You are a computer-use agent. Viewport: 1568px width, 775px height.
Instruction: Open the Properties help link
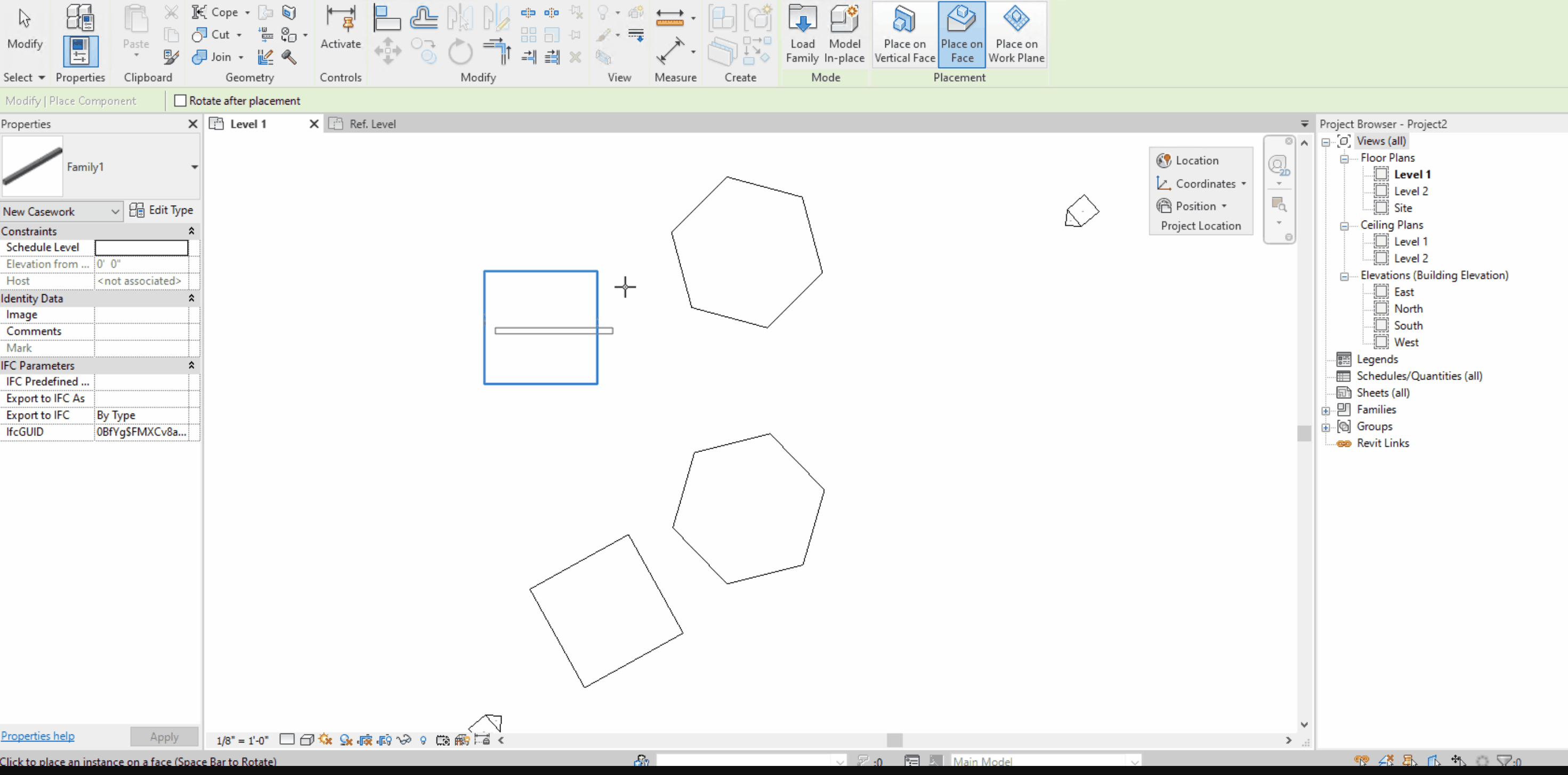tap(38, 736)
